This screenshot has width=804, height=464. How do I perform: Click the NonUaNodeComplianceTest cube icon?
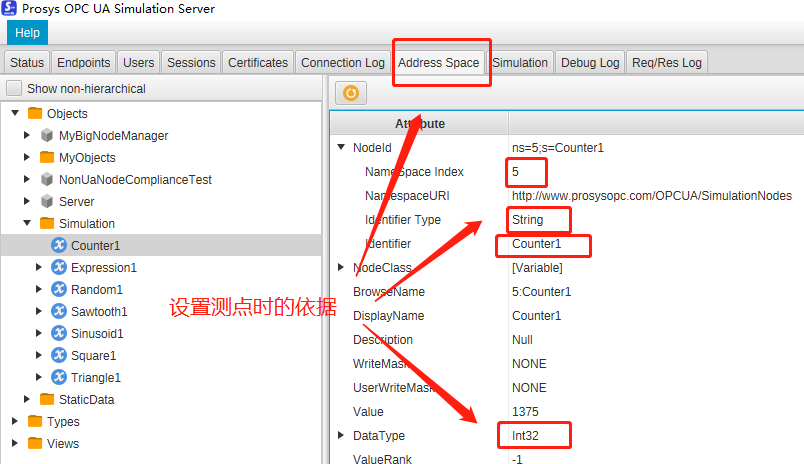[47, 179]
